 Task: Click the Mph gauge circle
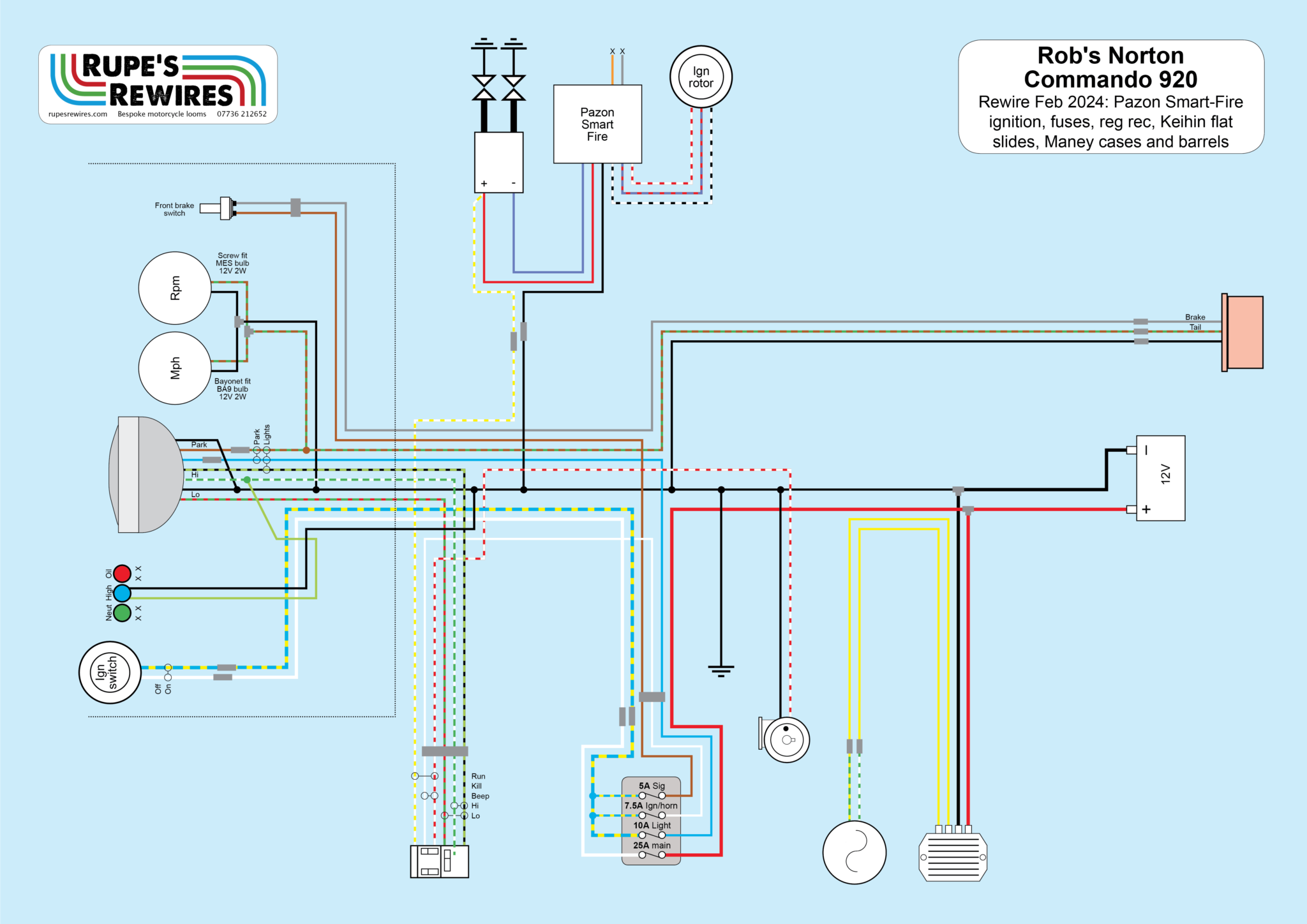[174, 368]
